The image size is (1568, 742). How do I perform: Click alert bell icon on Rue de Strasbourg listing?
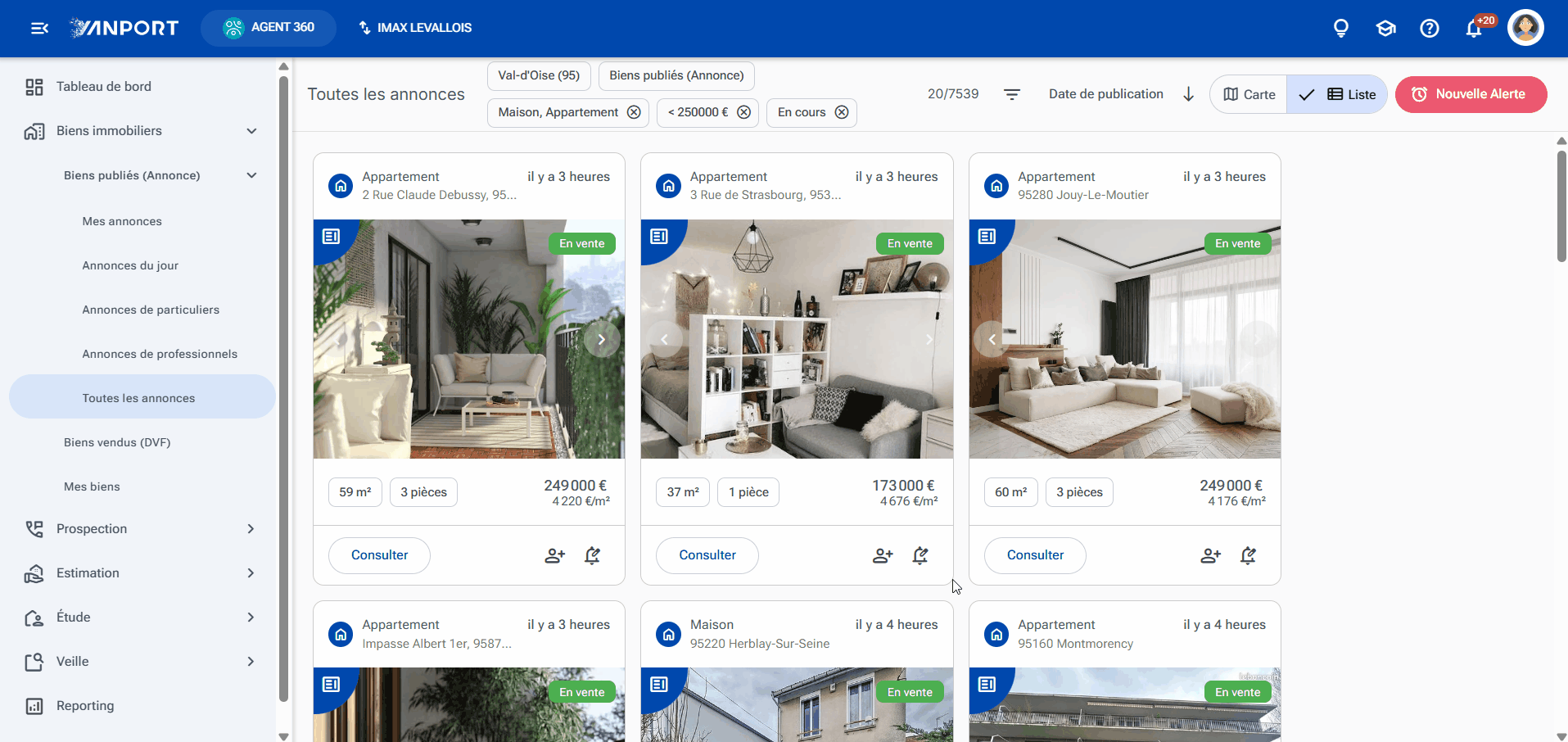(920, 556)
